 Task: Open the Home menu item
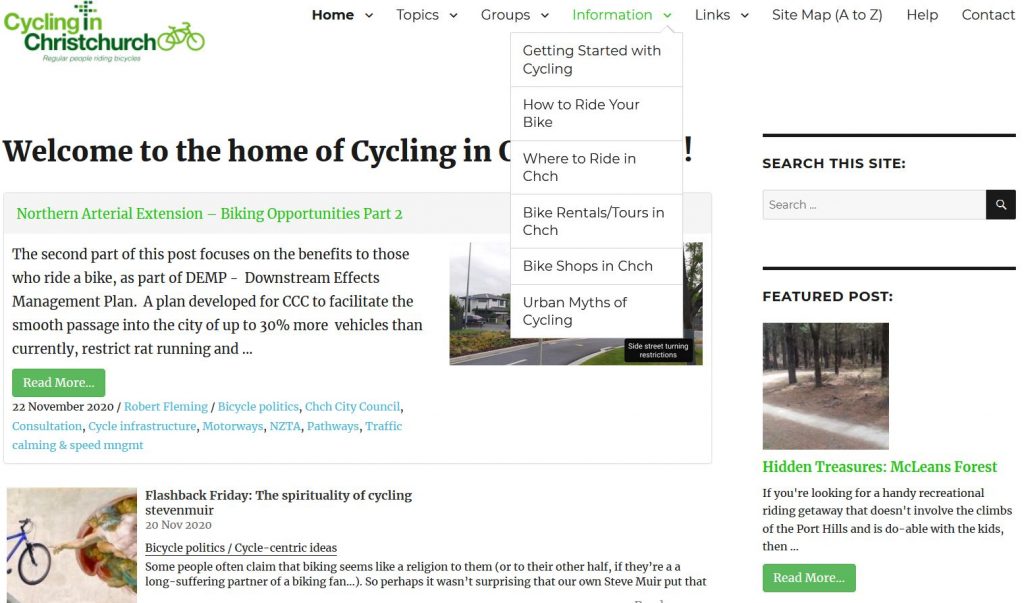[332, 14]
